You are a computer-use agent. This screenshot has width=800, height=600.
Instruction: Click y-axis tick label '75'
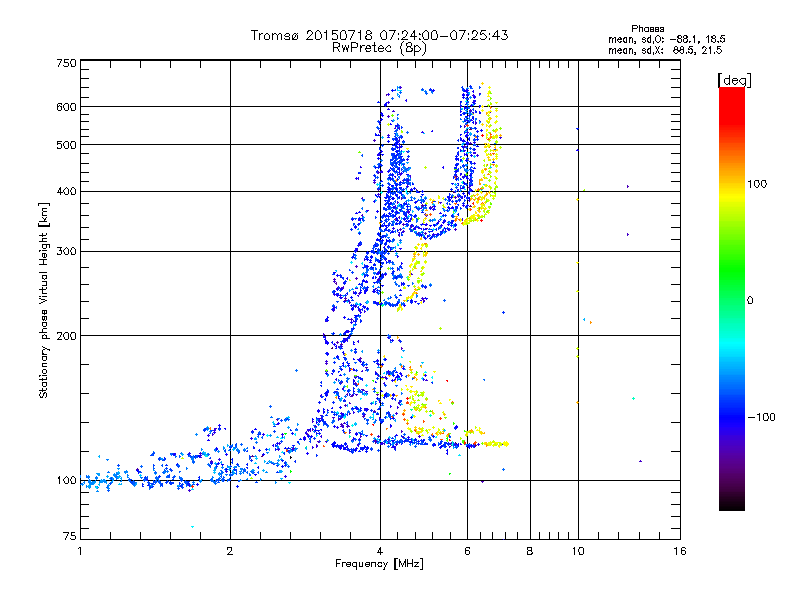coord(70,536)
